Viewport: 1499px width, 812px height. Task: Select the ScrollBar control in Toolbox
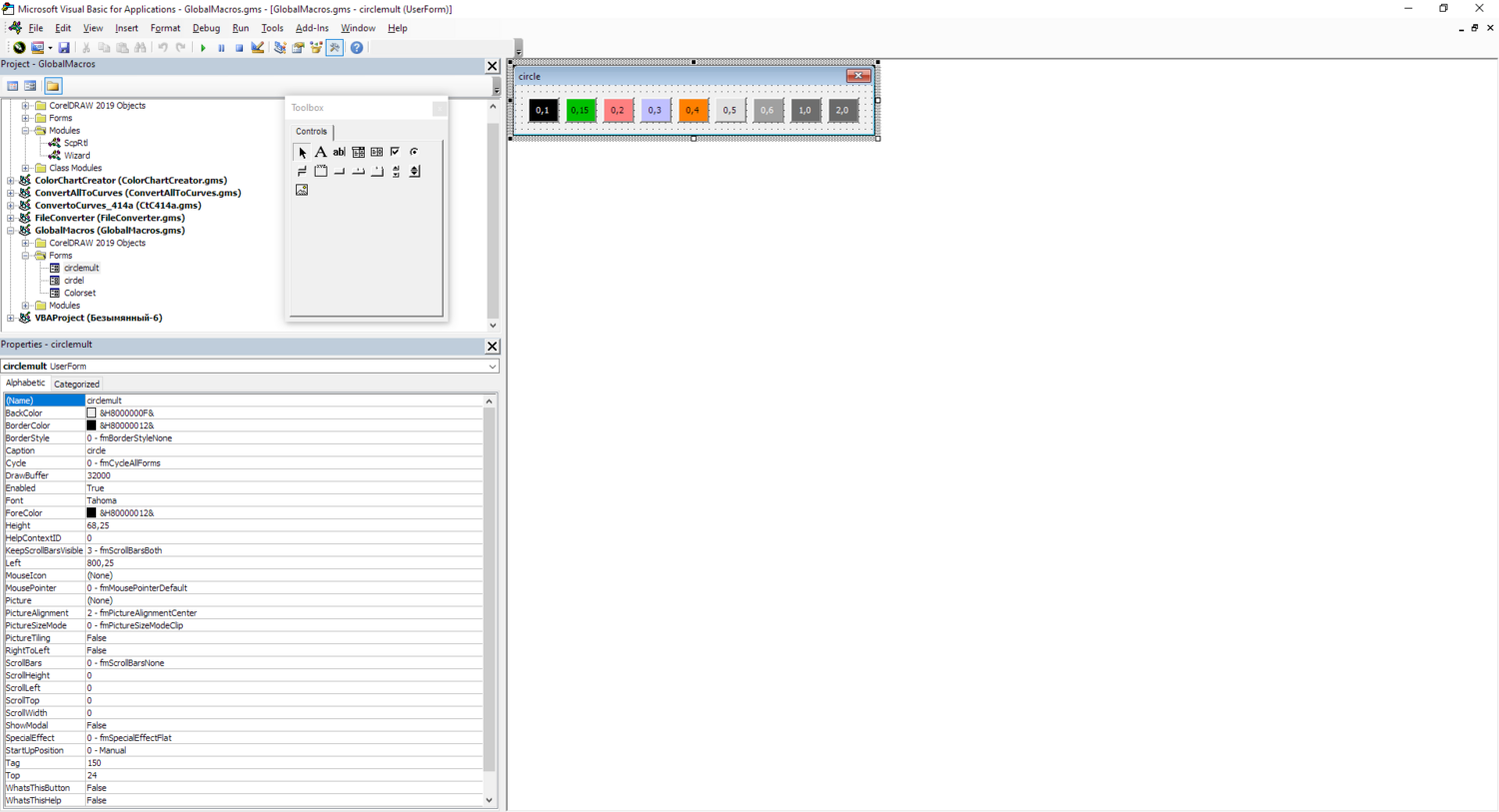396,172
